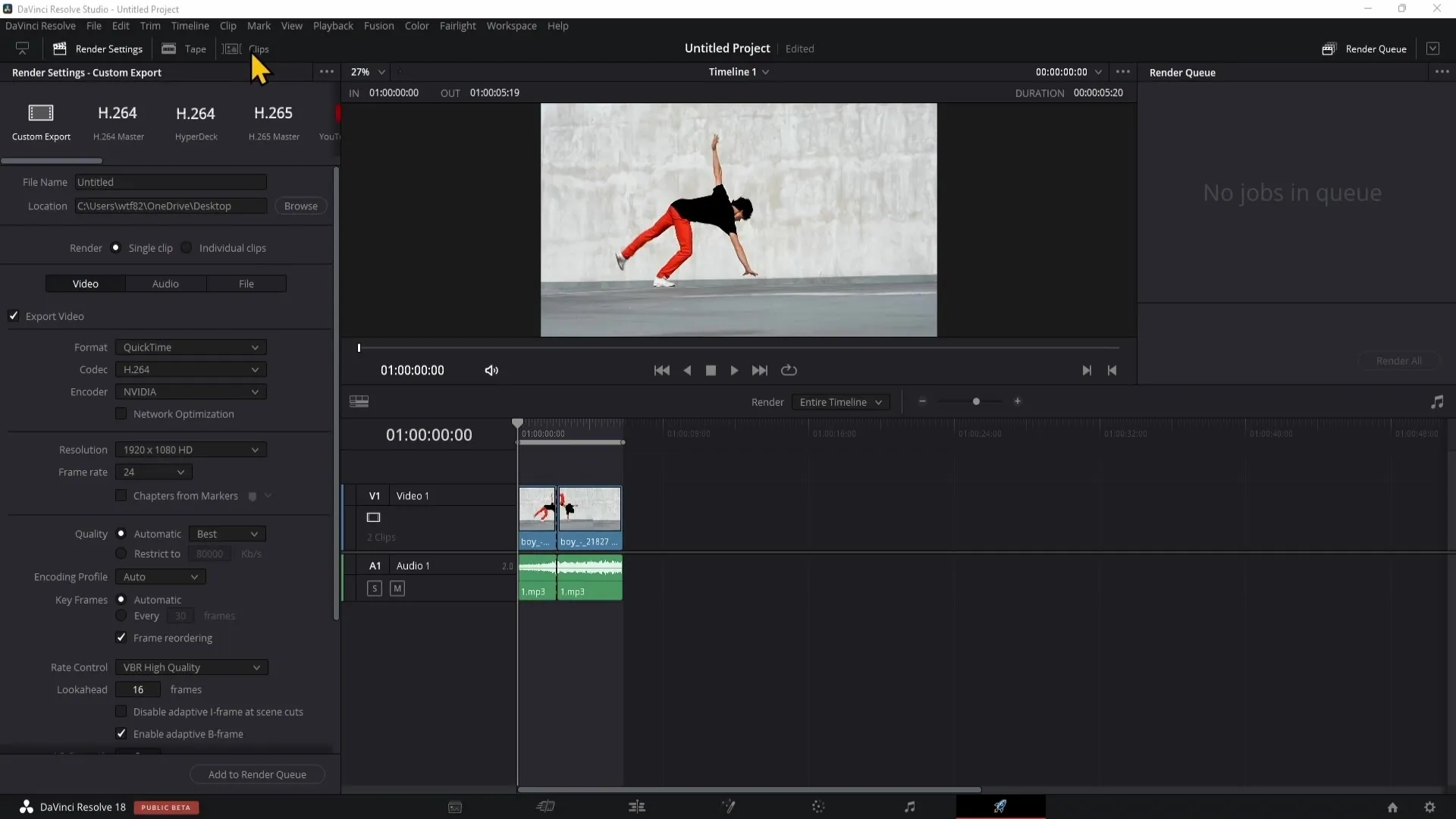This screenshot has height=819, width=1456.
Task: Toggle loop playback icon
Action: 789,370
